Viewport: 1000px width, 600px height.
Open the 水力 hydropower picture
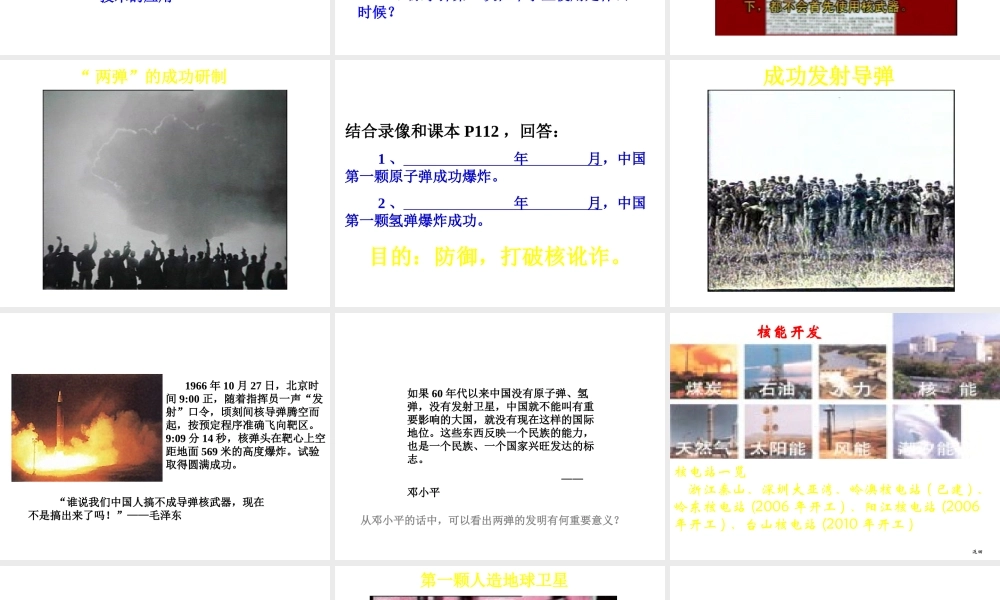point(853,372)
